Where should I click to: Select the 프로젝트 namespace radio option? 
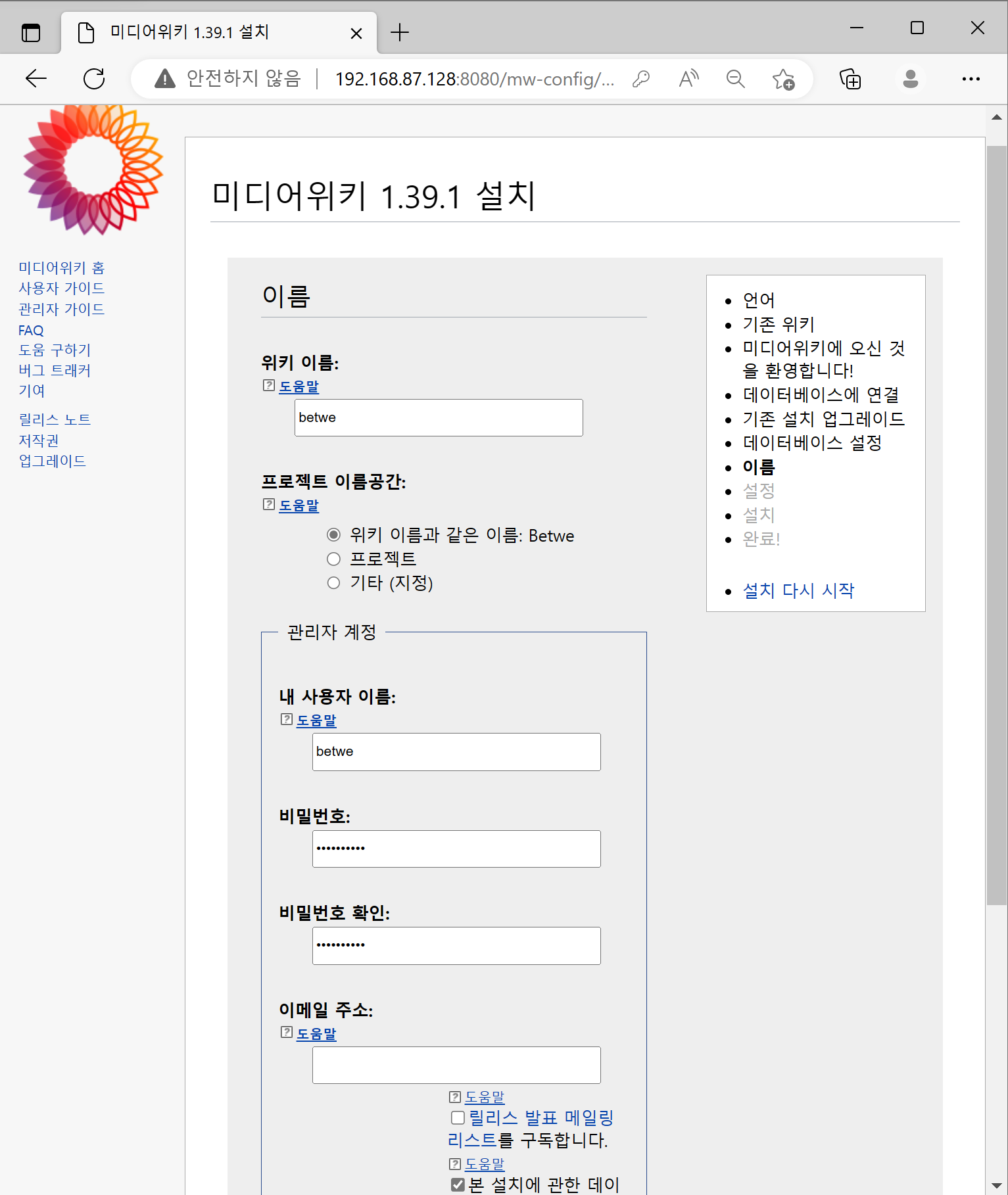coord(334,559)
